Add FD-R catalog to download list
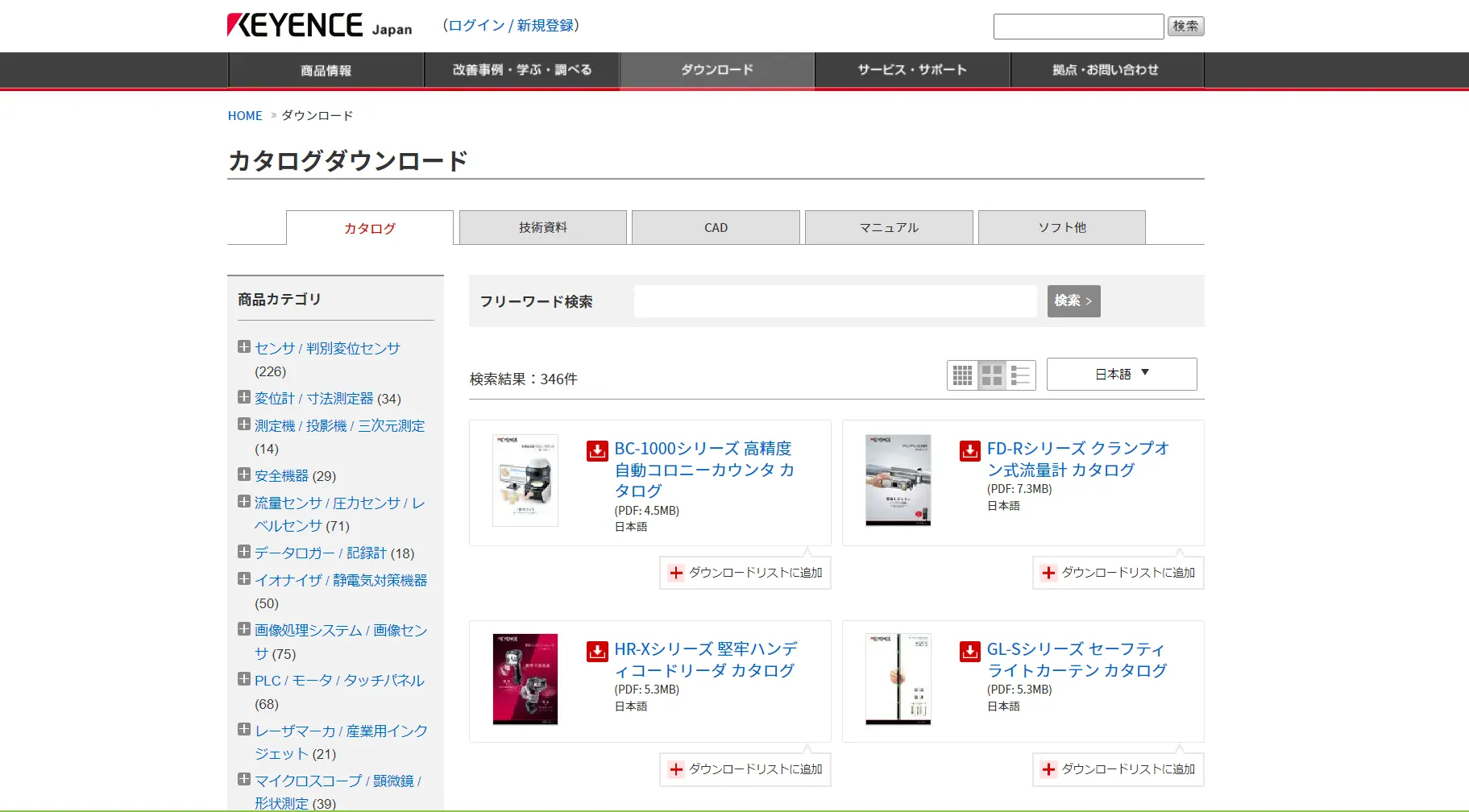Screen dimensions: 1469x812 click(1118, 573)
